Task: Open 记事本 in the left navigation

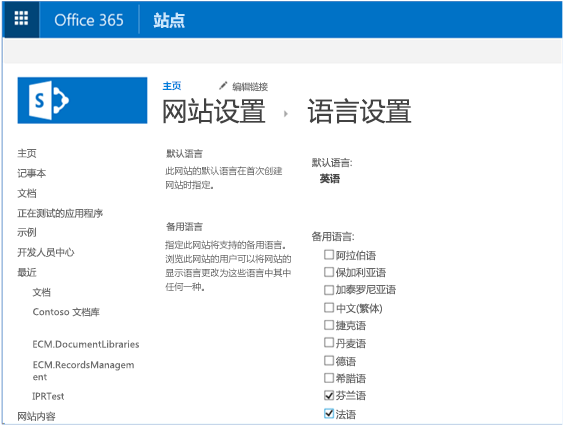Action: [32, 173]
